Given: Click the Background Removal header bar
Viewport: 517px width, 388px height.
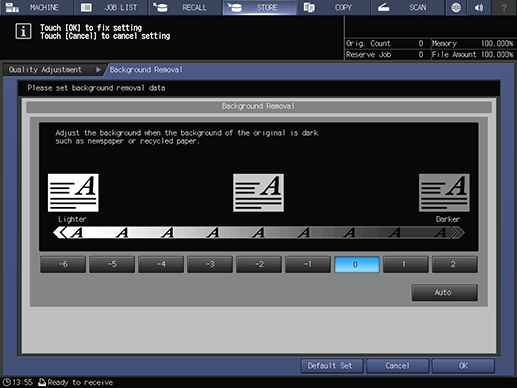Looking at the screenshot, I should [259, 106].
